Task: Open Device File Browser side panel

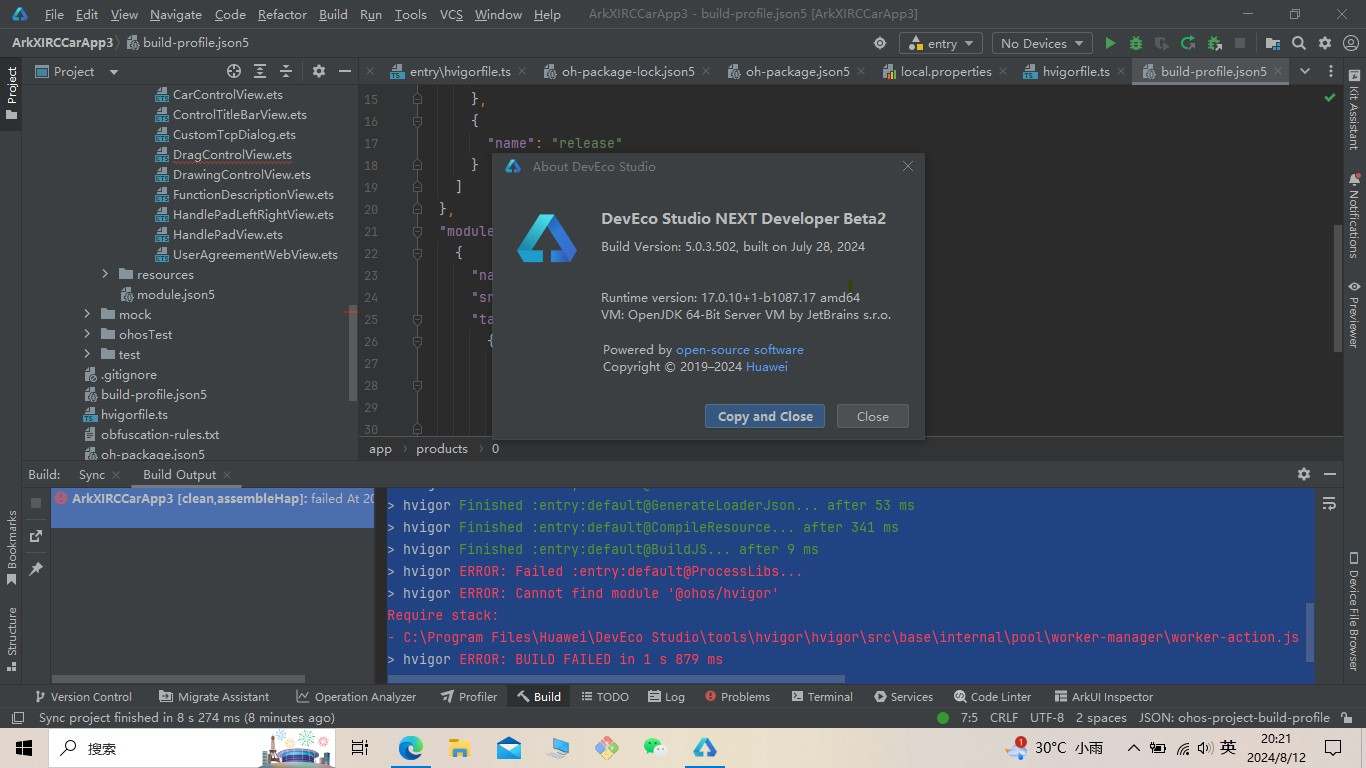Action: [1354, 611]
